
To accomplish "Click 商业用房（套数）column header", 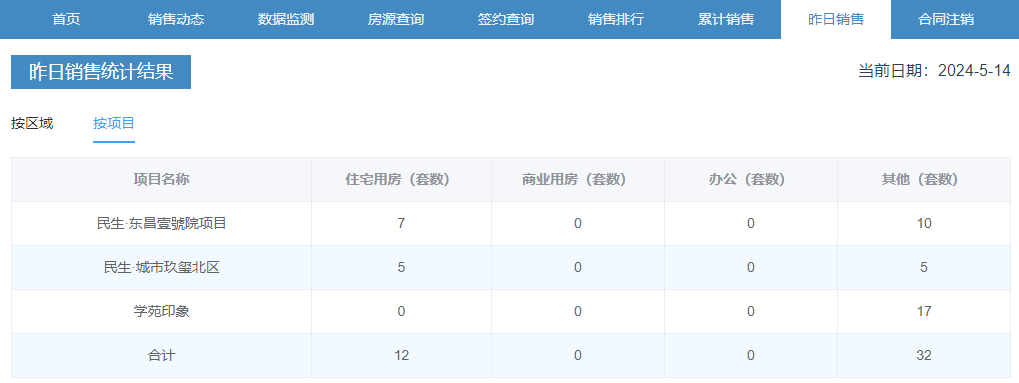I will coord(578,179).
